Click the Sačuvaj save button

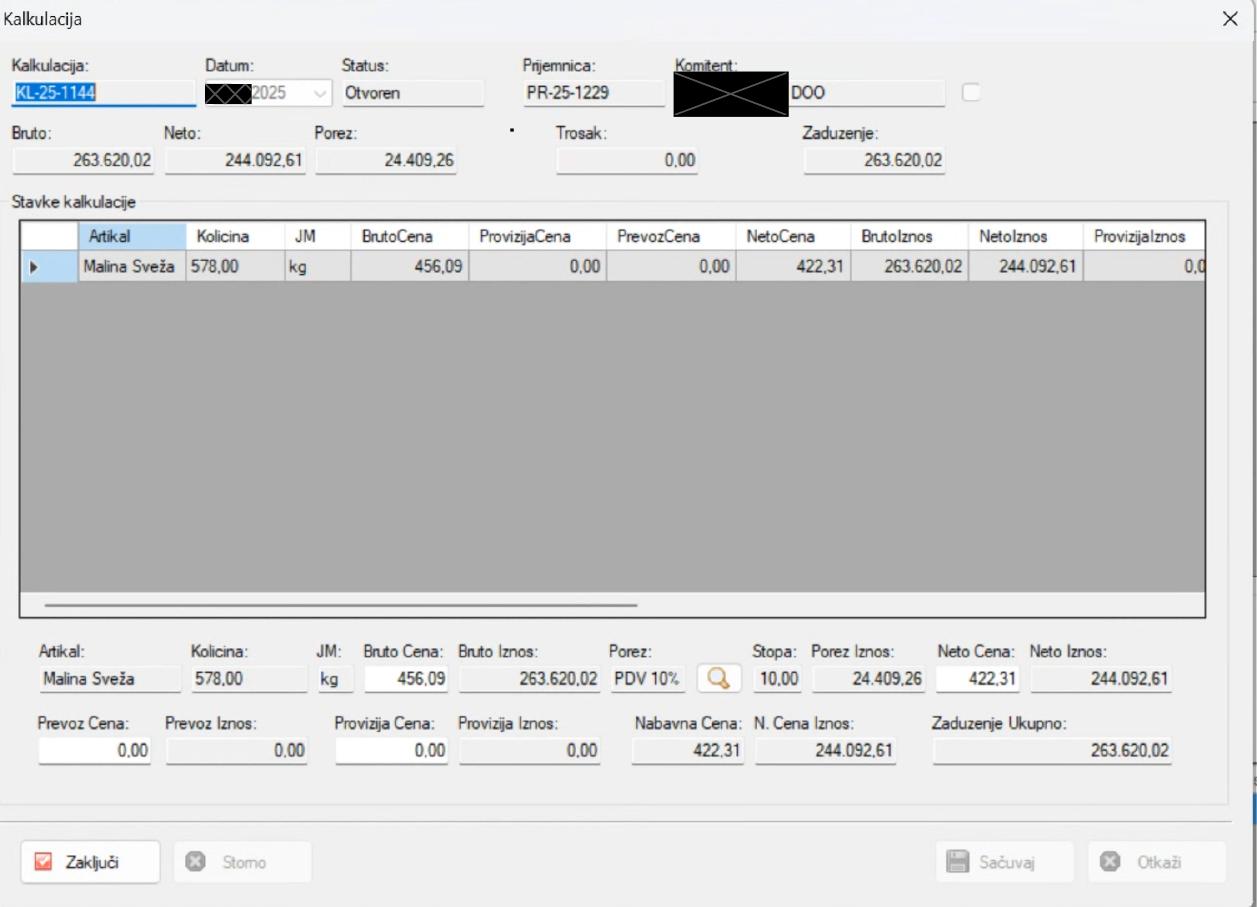point(1004,862)
